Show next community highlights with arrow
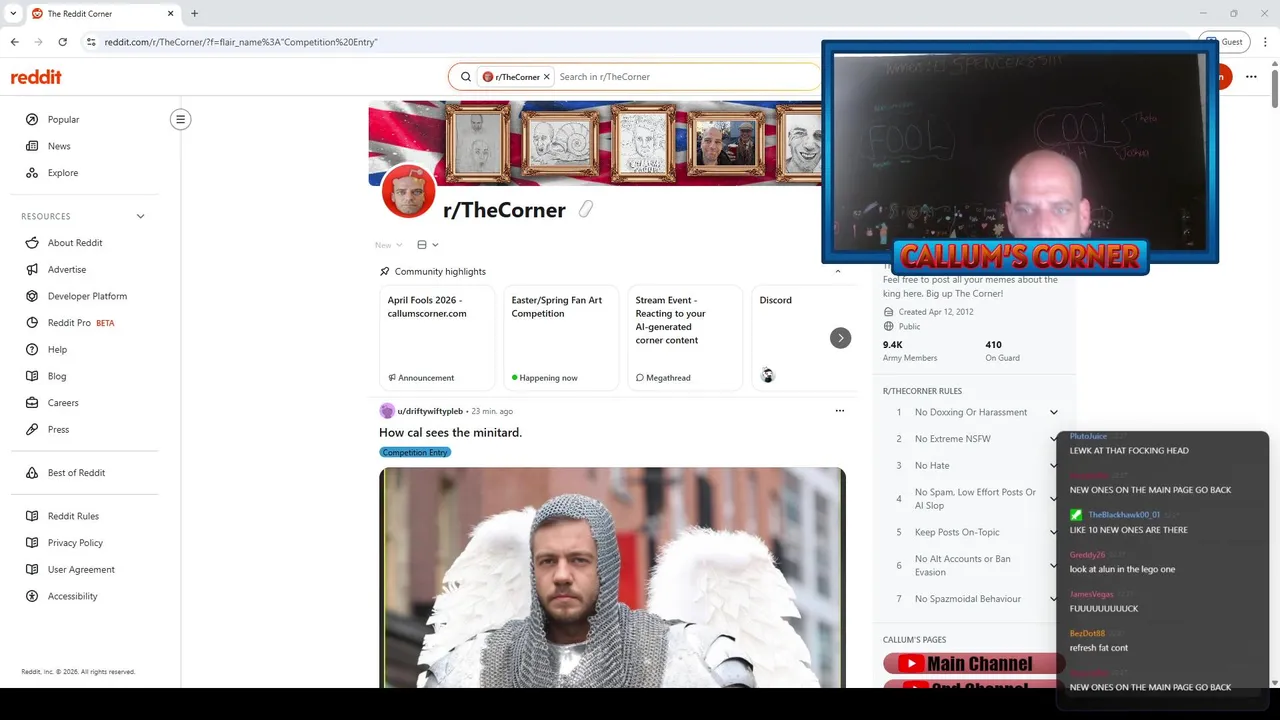Viewport: 1280px width, 720px height. 840,338
